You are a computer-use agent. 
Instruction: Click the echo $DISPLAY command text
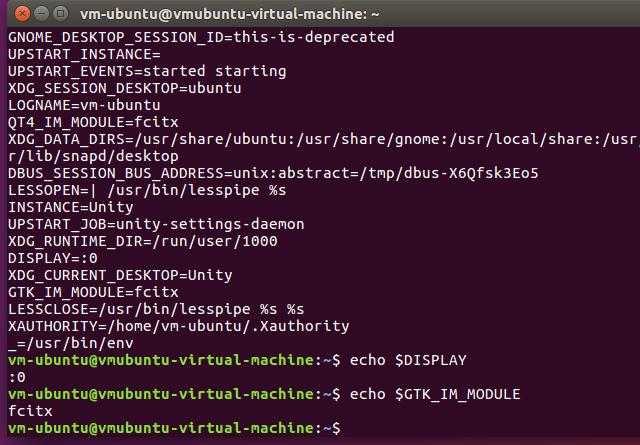(x=408, y=360)
